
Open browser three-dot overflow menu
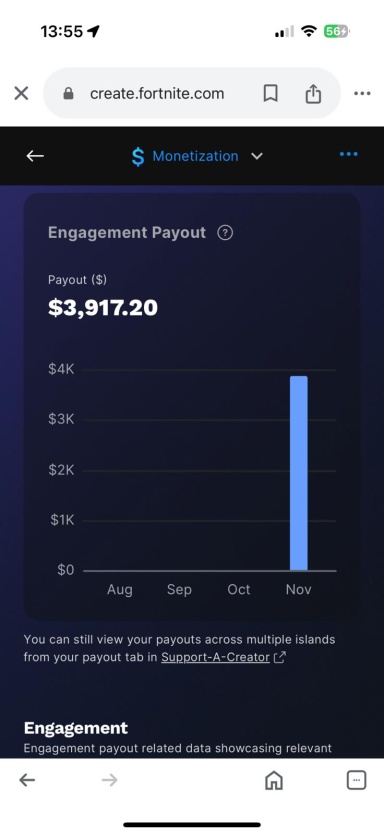(x=362, y=94)
